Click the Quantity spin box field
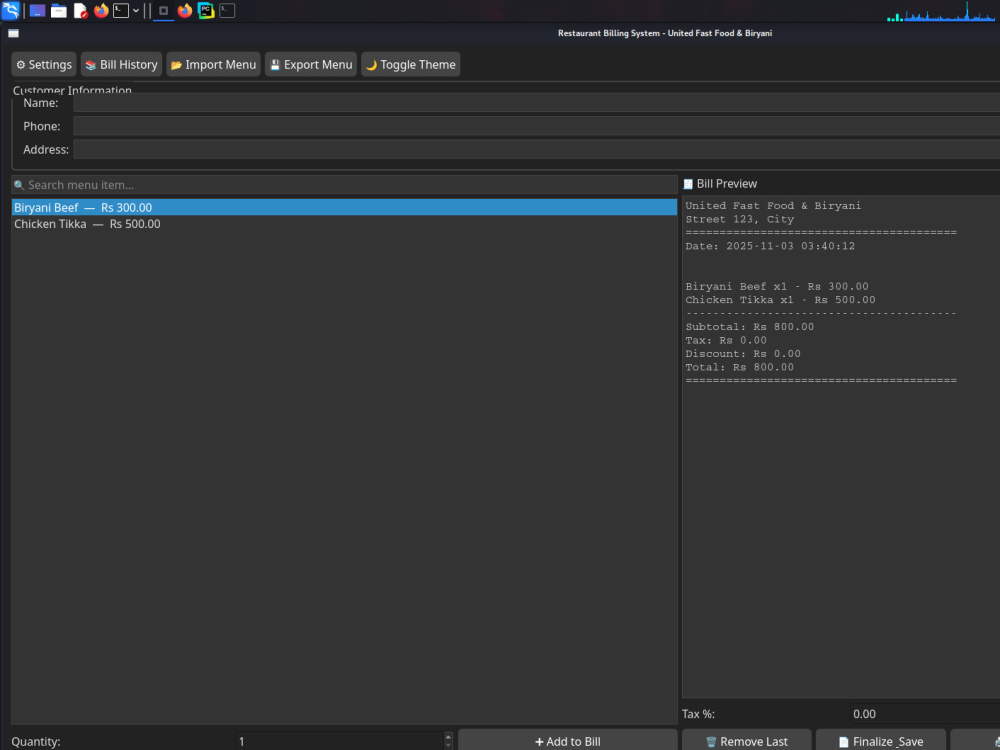 tap(339, 741)
